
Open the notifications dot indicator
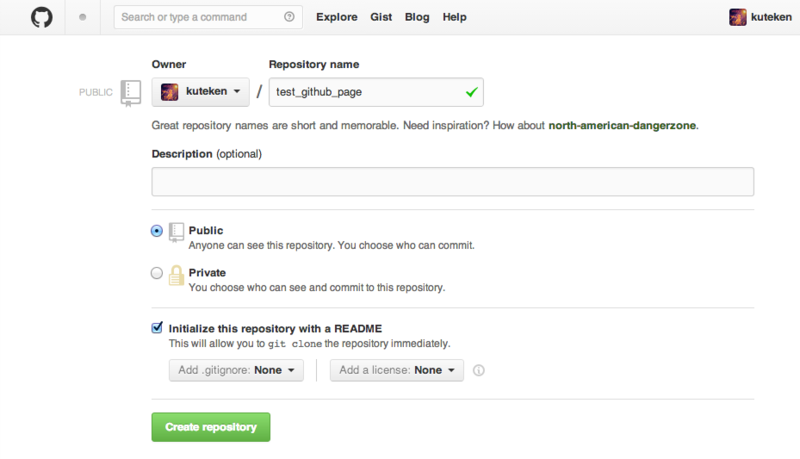pos(83,17)
